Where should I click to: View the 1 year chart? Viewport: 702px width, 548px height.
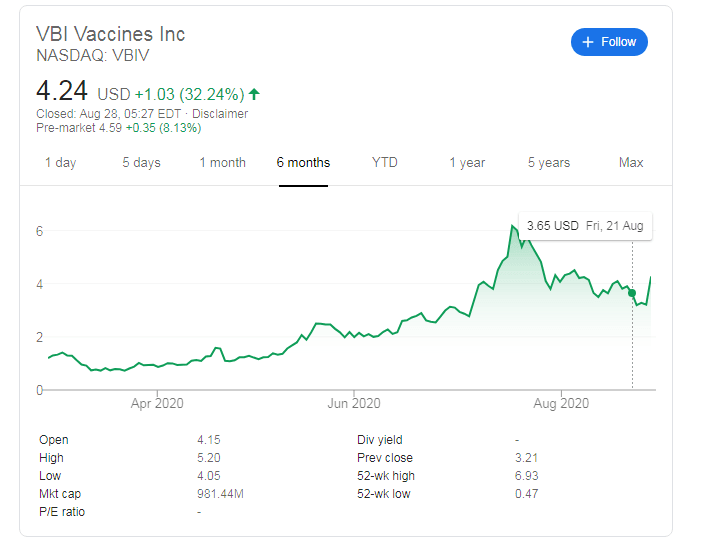point(467,163)
